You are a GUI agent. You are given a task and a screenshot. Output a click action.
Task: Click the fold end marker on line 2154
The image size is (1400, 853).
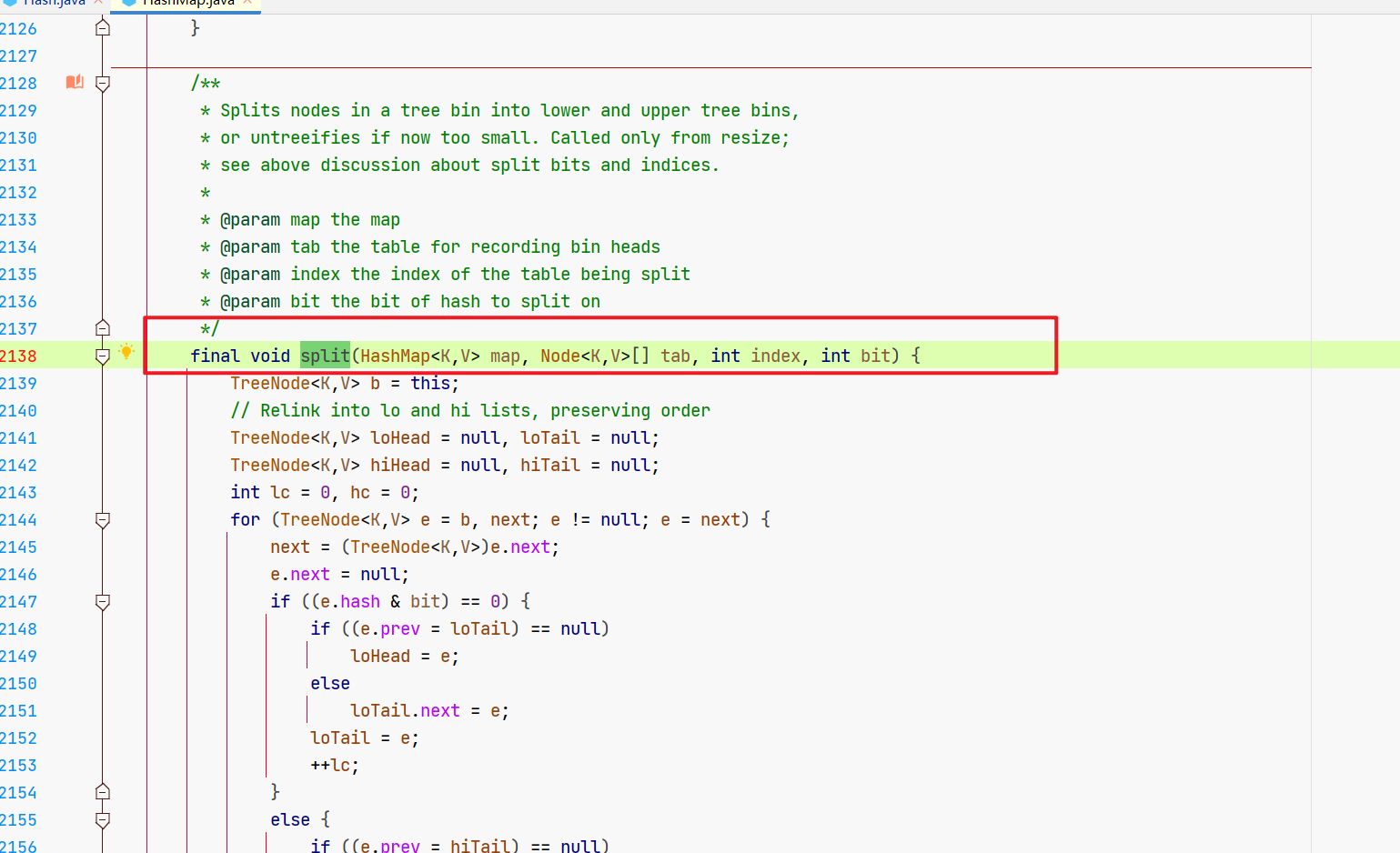tap(103, 792)
